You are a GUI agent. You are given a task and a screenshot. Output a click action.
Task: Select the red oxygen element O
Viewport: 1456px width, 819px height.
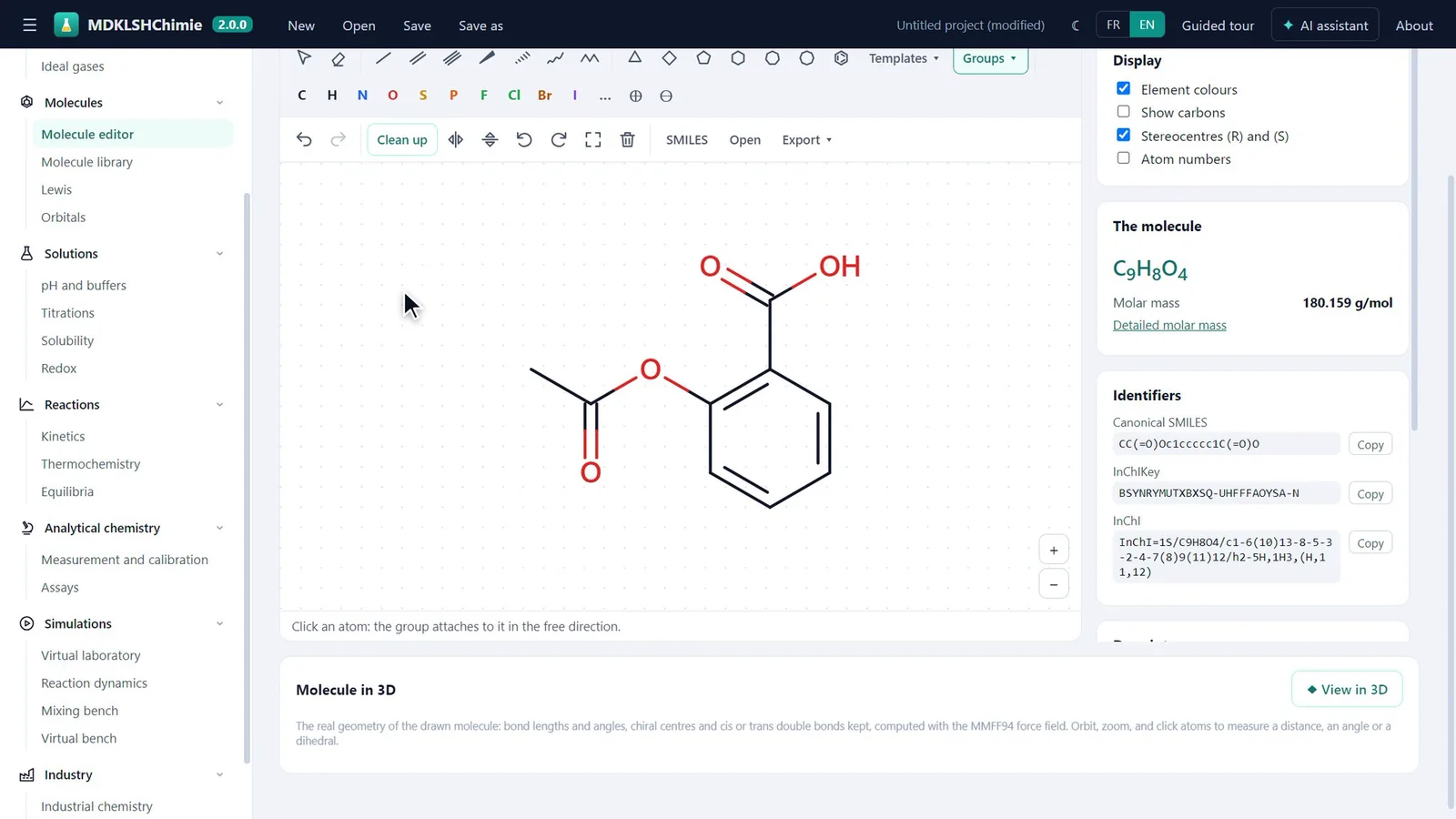tap(393, 96)
